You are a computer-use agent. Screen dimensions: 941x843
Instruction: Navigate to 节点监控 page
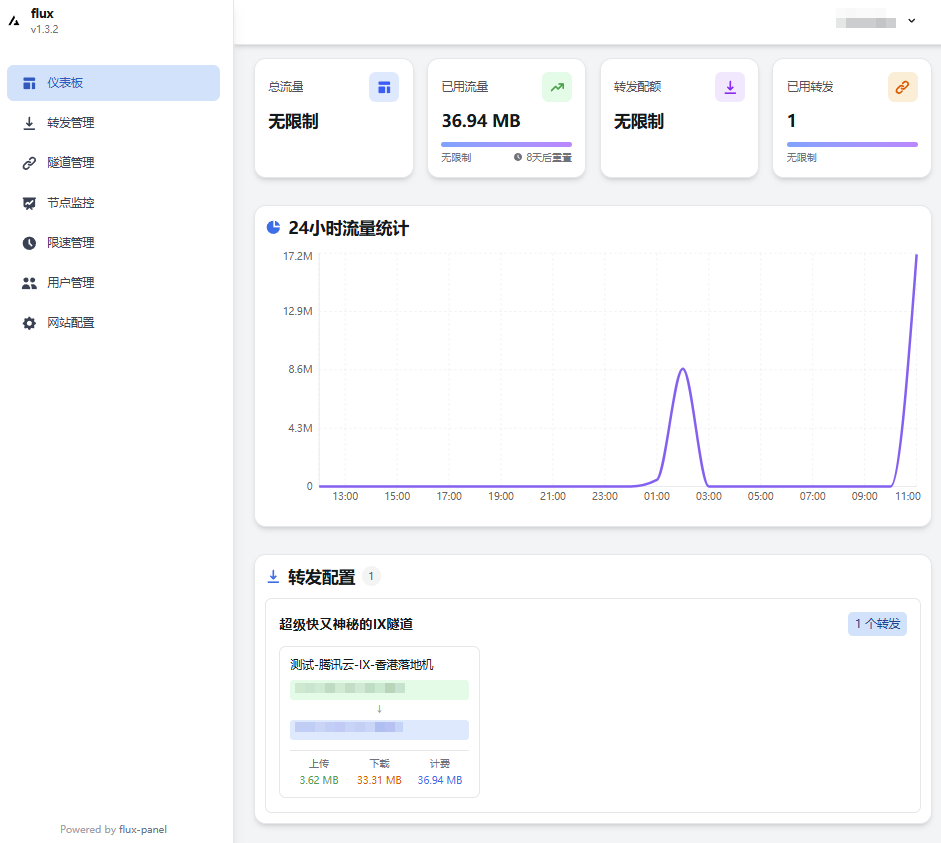point(70,203)
